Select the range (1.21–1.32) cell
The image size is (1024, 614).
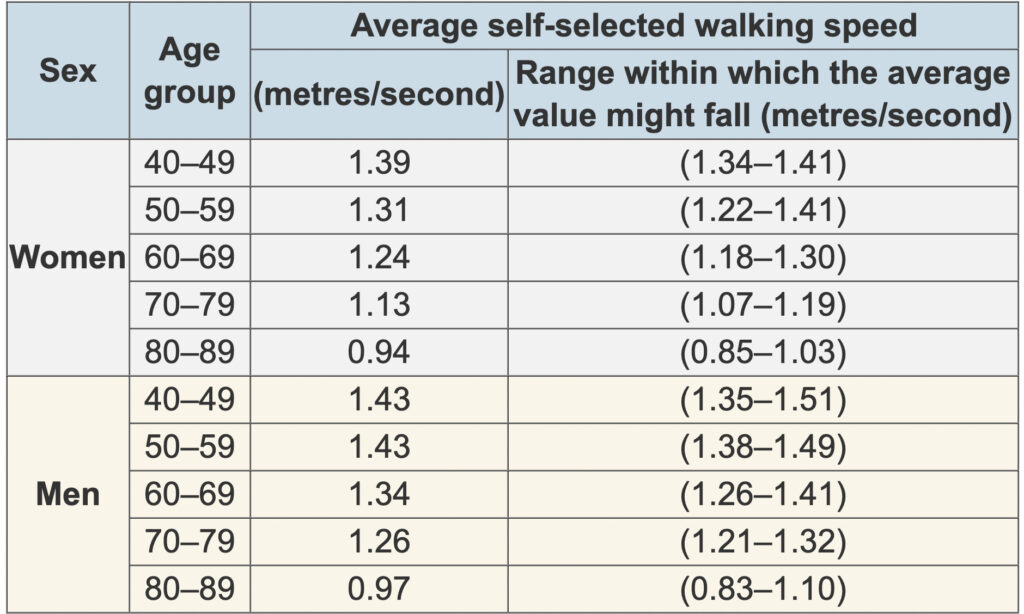763,541
